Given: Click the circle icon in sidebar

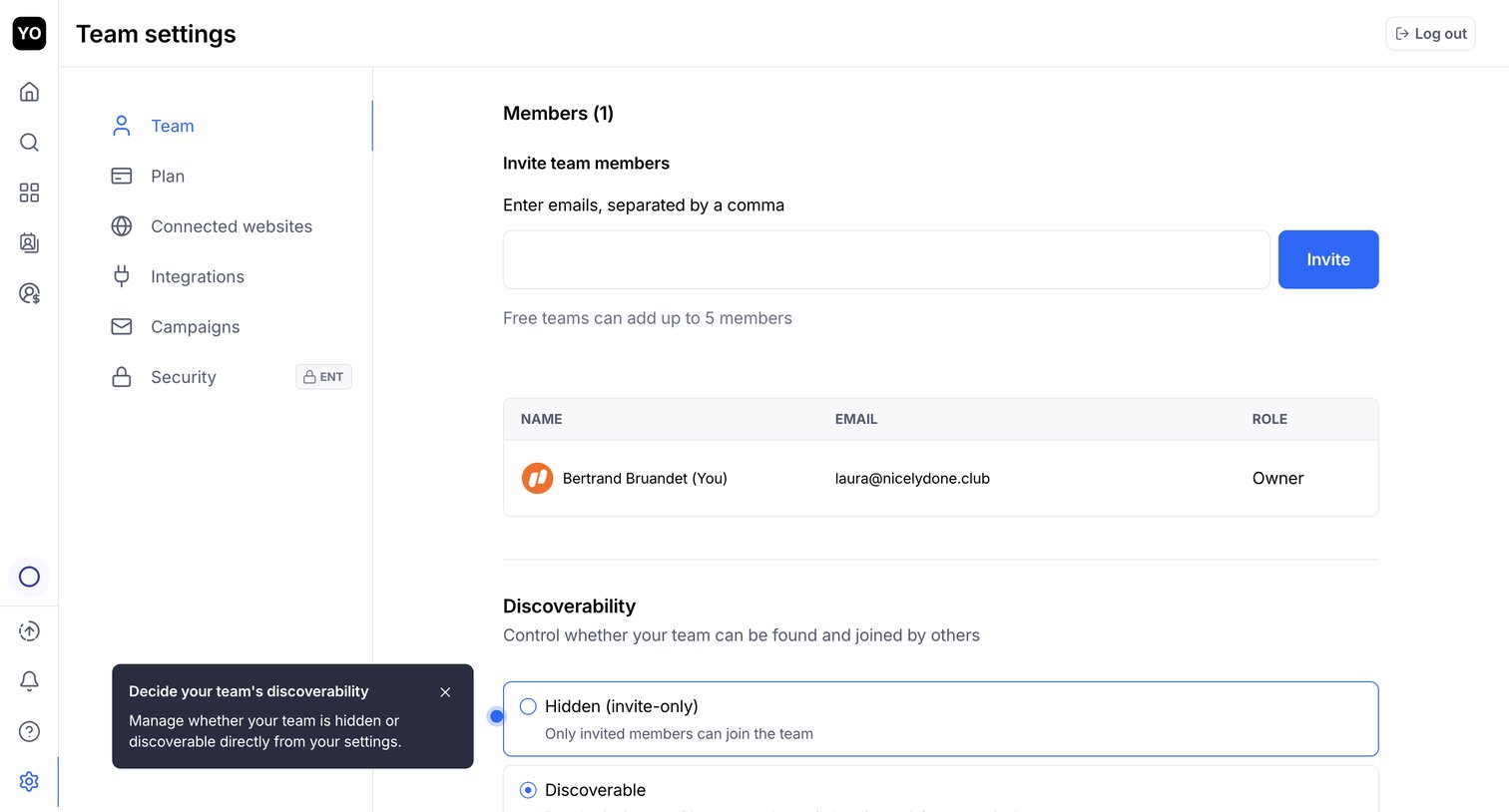Looking at the screenshot, I should (29, 577).
